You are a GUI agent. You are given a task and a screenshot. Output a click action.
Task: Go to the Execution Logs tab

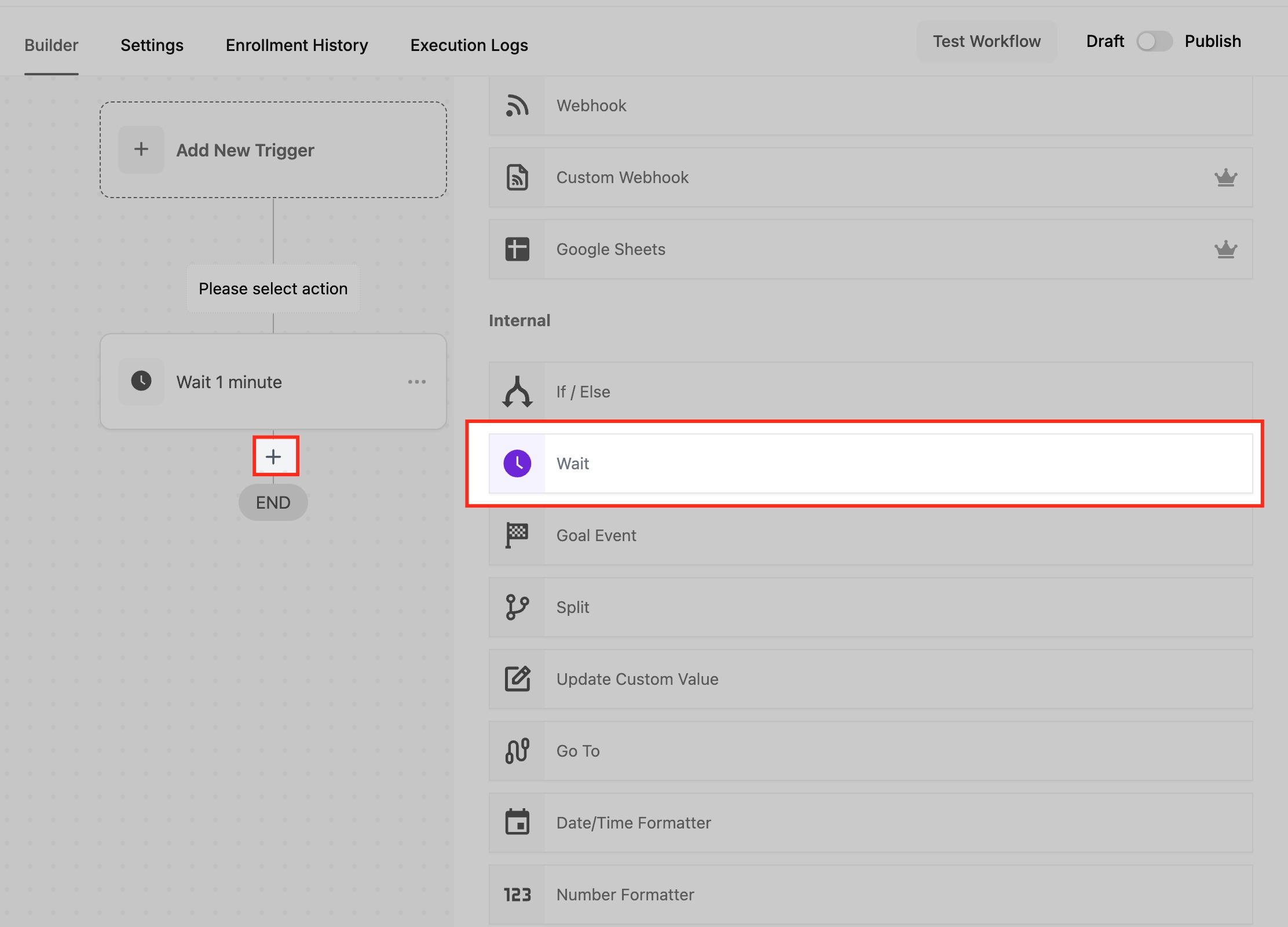(469, 45)
